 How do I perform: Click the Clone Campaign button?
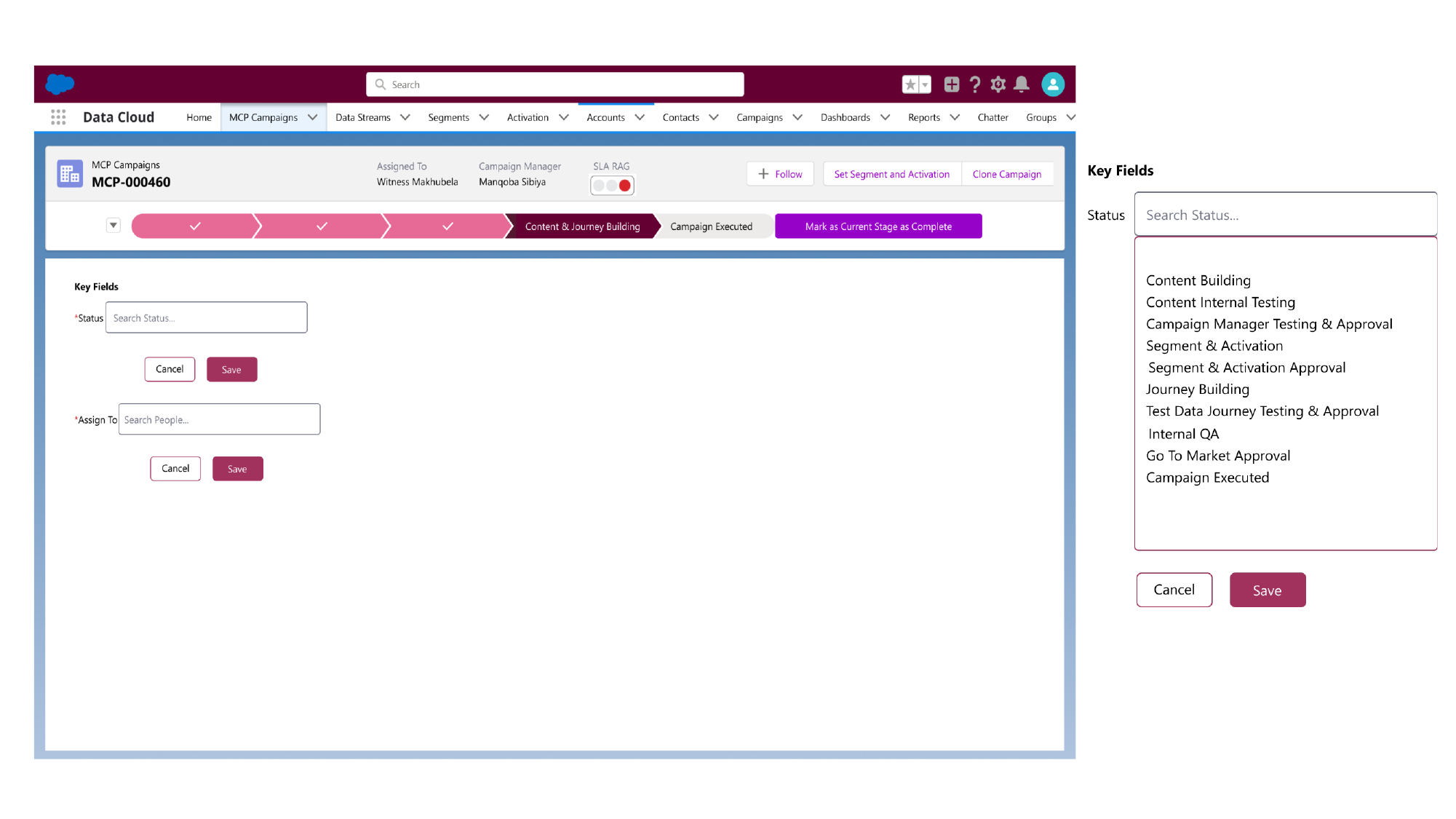pos(1007,174)
